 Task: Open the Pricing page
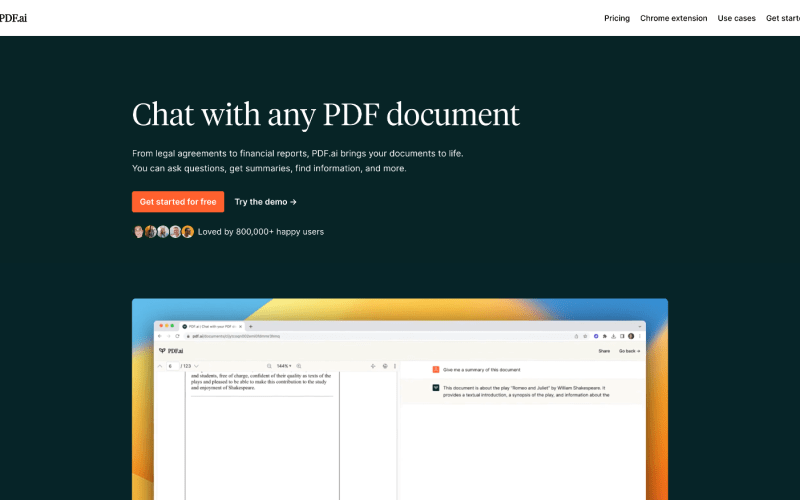click(617, 18)
